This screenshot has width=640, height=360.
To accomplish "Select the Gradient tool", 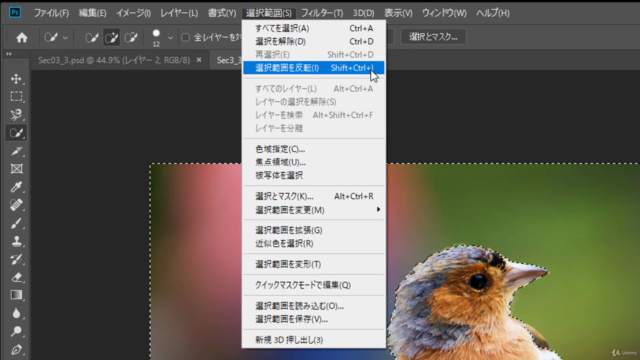I will click(x=16, y=295).
